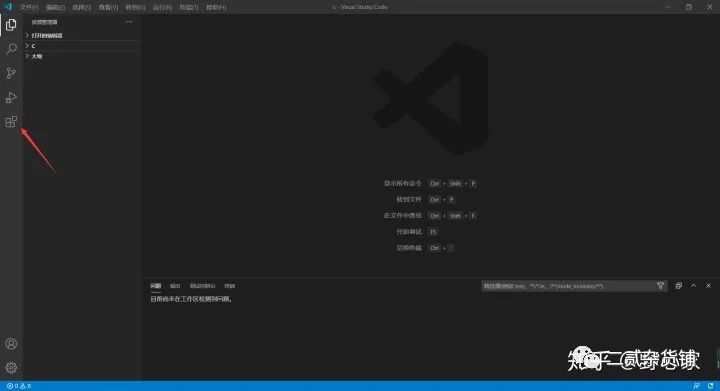Minimize the VS Code window
This screenshot has height=391, width=720.
[668, 7]
